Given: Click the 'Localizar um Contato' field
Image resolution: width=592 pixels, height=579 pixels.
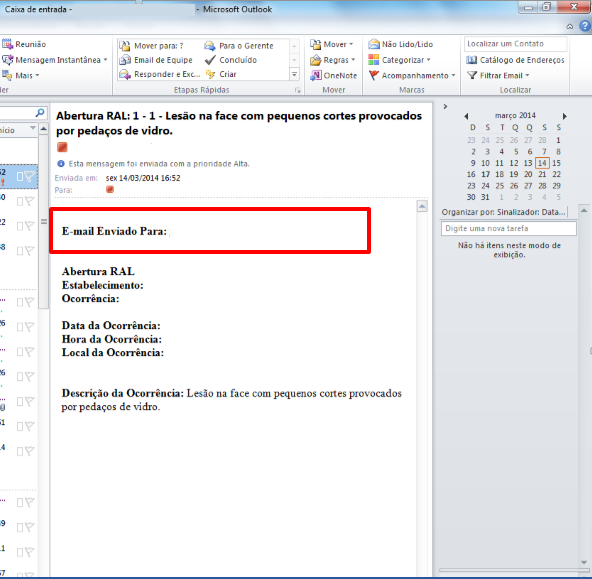Looking at the screenshot, I should click(x=516, y=44).
